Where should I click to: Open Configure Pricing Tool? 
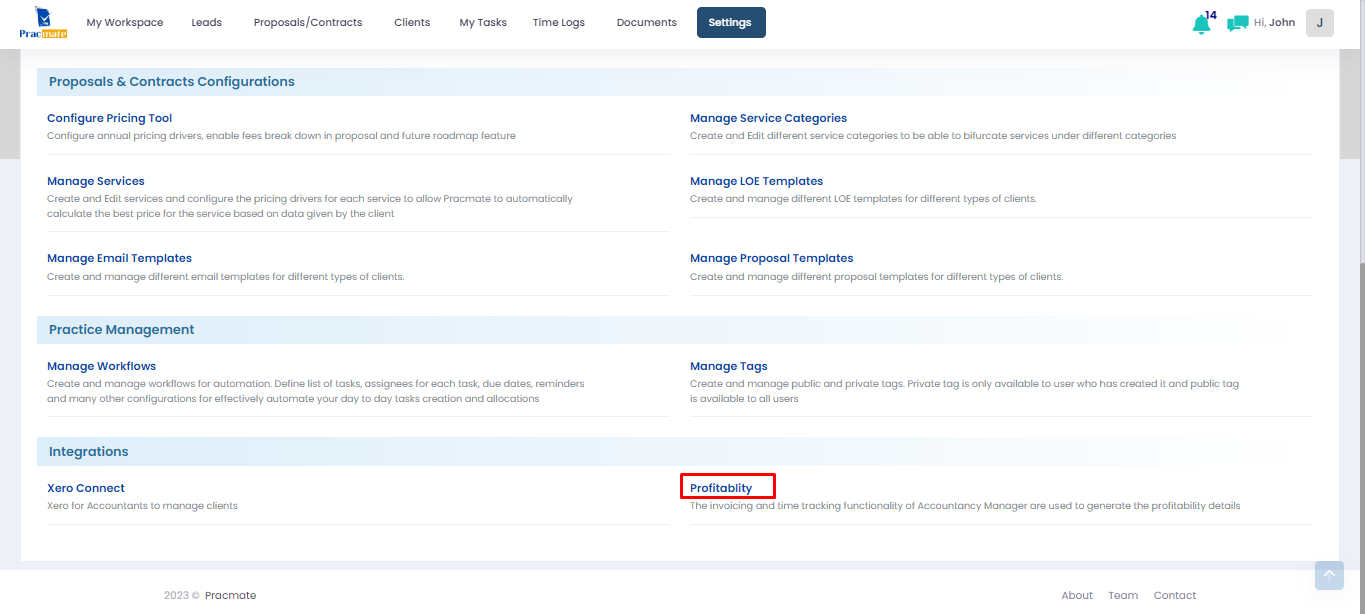tap(110, 118)
